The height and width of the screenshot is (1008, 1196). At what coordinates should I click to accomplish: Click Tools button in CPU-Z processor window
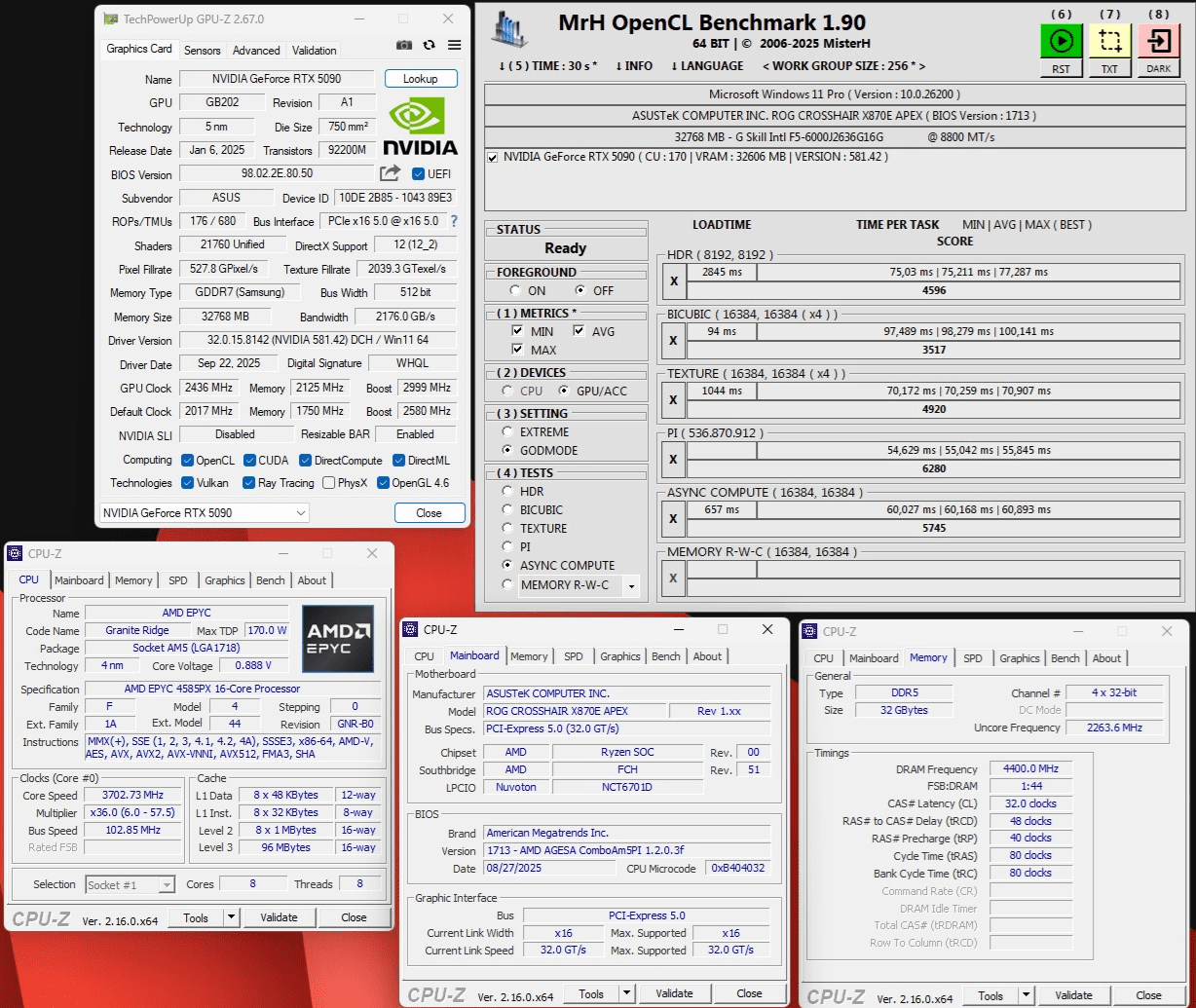pyautogui.click(x=196, y=917)
